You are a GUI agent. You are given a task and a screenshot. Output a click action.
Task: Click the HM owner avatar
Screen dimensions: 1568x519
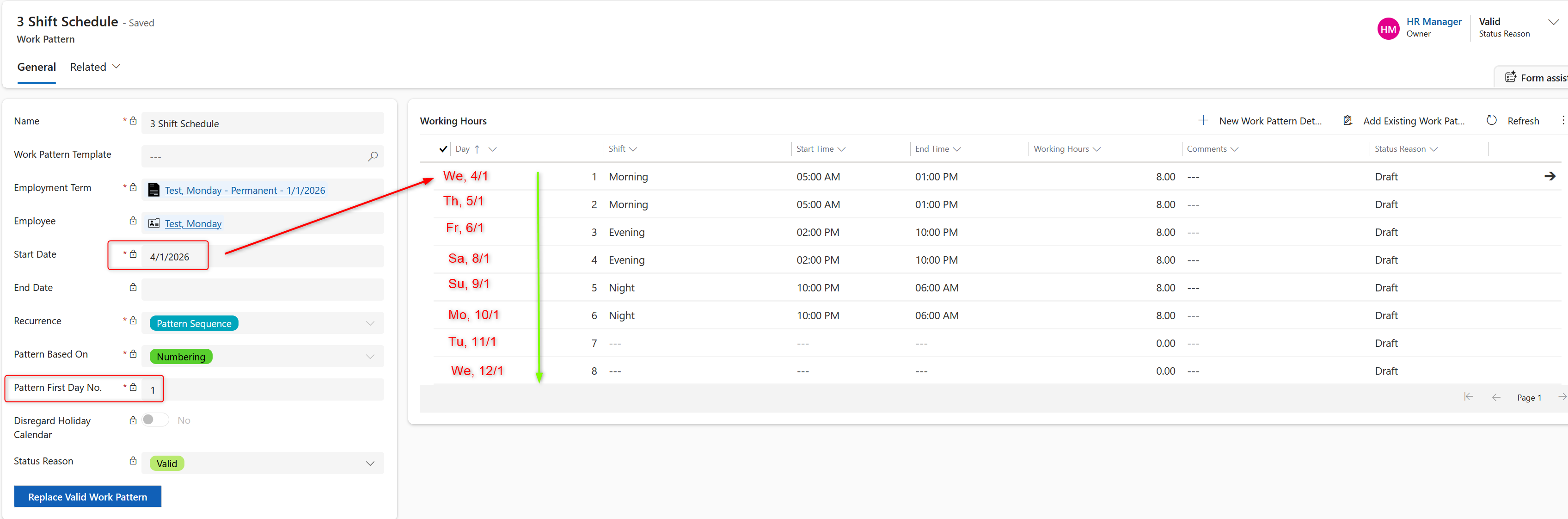tap(1388, 29)
